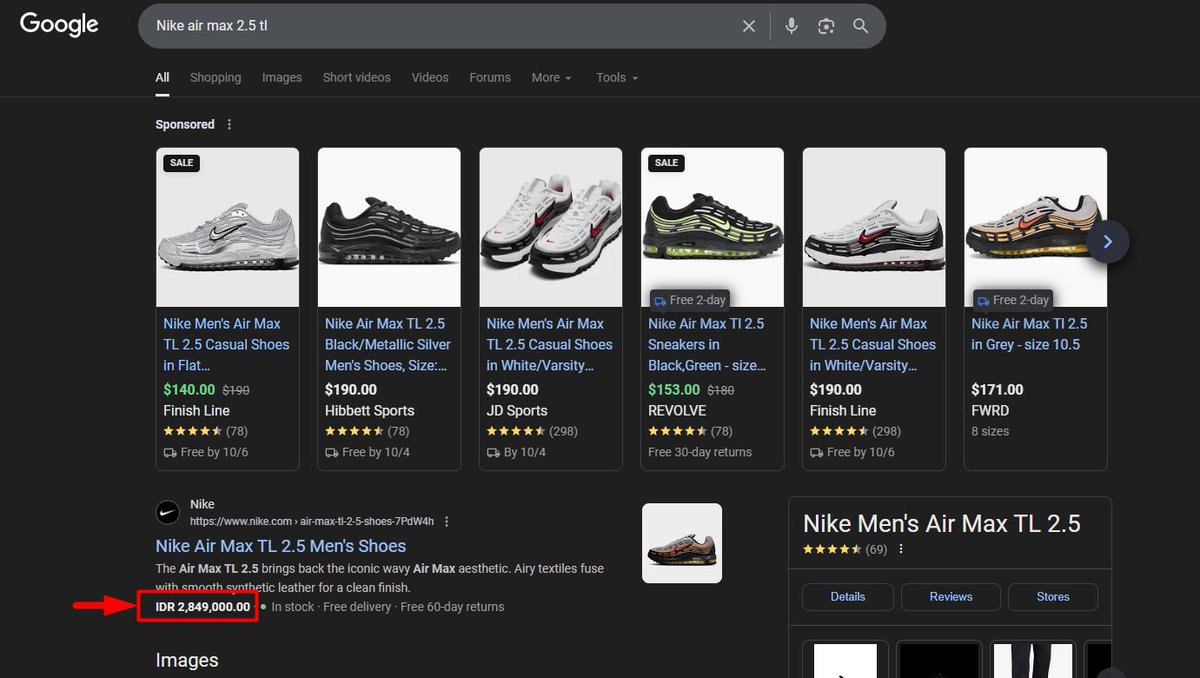1200x678 pixels.
Task: Open the Reviews button in knowledge panel
Action: point(950,597)
